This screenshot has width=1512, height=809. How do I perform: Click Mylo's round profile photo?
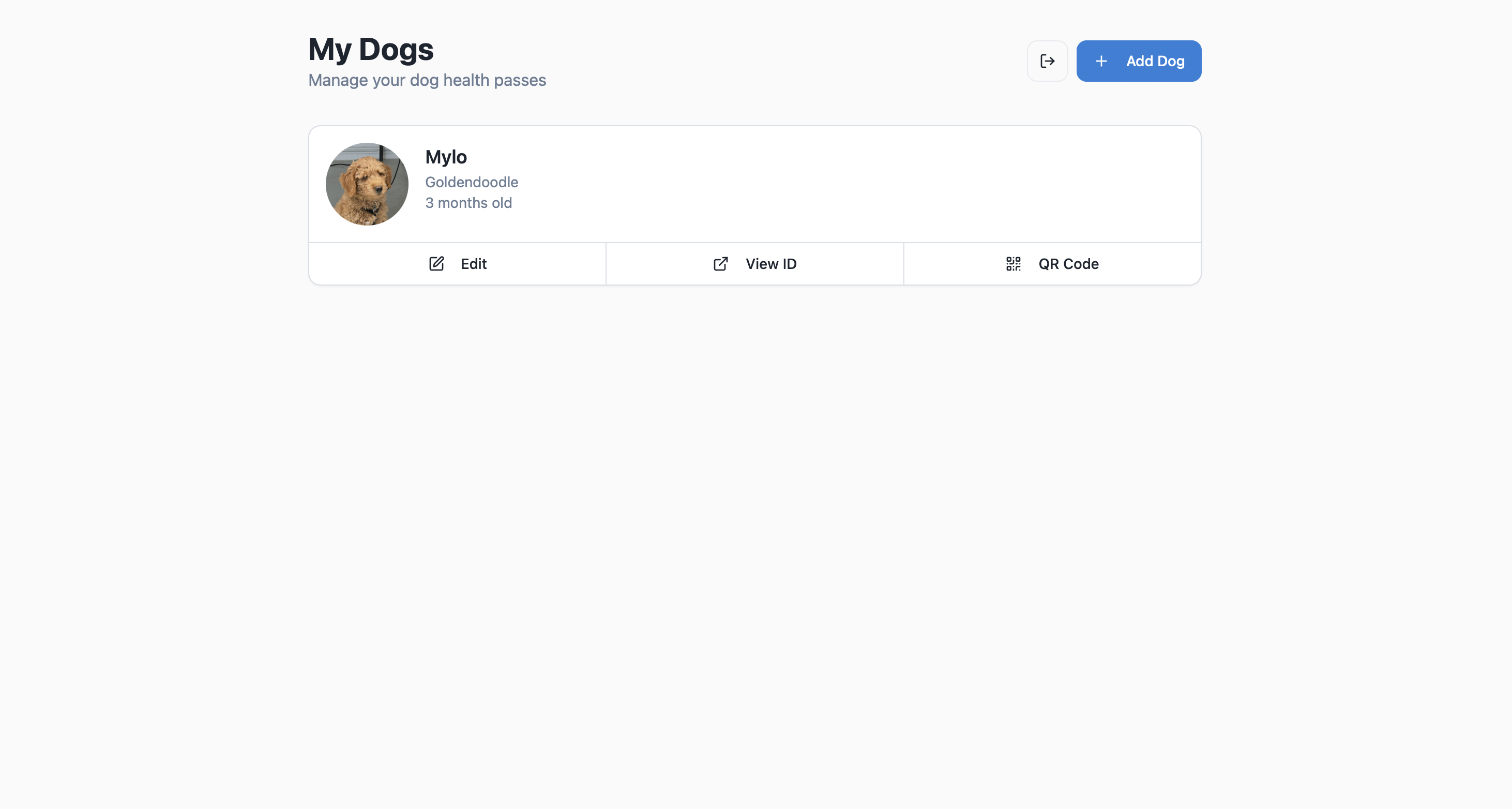pos(367,184)
